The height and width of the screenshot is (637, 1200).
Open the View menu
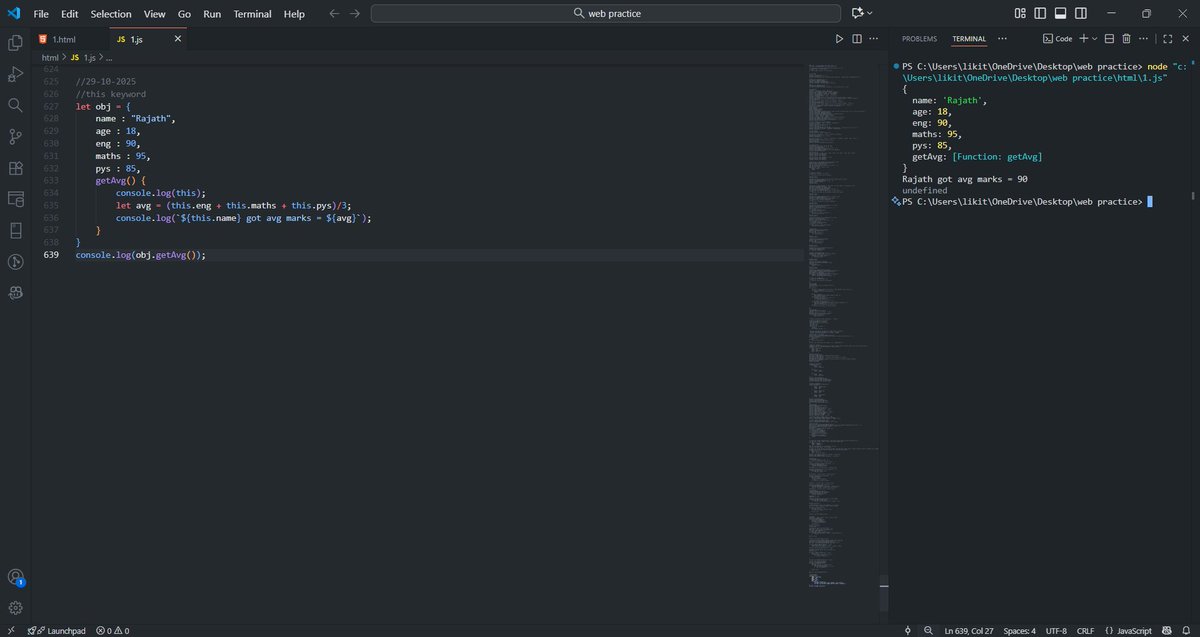154,14
